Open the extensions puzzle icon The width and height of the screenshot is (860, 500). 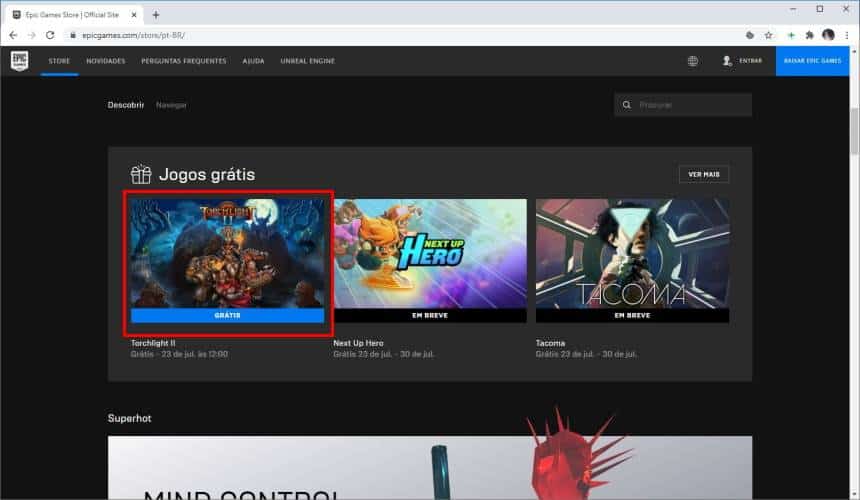pos(809,35)
